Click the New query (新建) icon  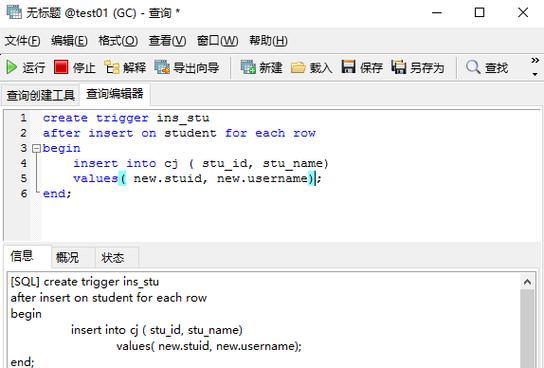[x=248, y=67]
